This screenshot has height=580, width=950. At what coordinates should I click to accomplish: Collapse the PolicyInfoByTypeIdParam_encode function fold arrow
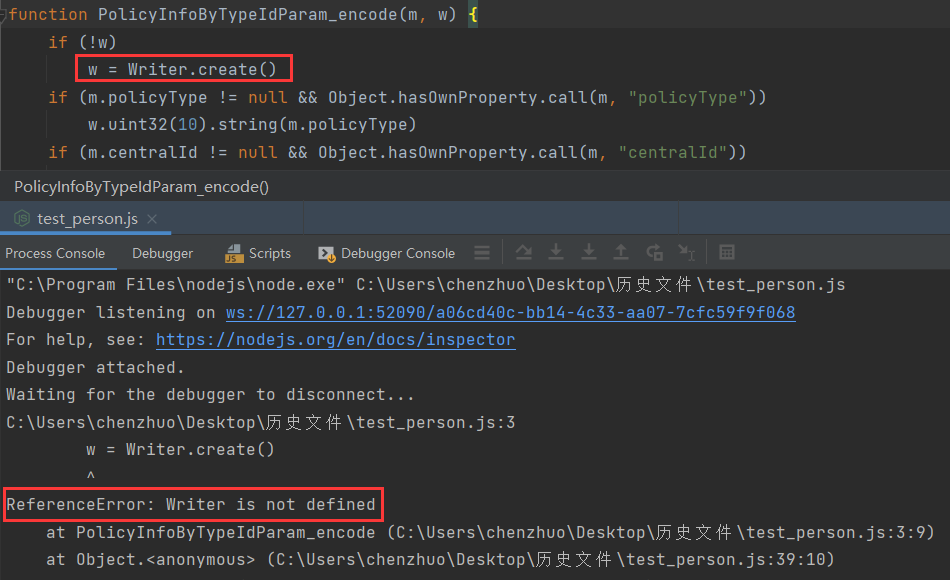(x=5, y=16)
